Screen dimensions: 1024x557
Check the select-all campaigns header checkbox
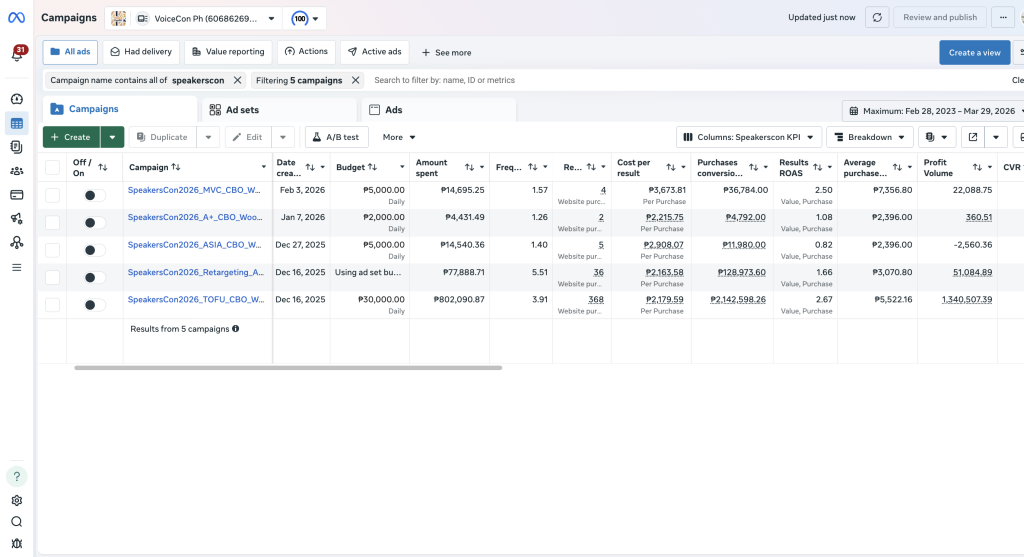pos(53,168)
